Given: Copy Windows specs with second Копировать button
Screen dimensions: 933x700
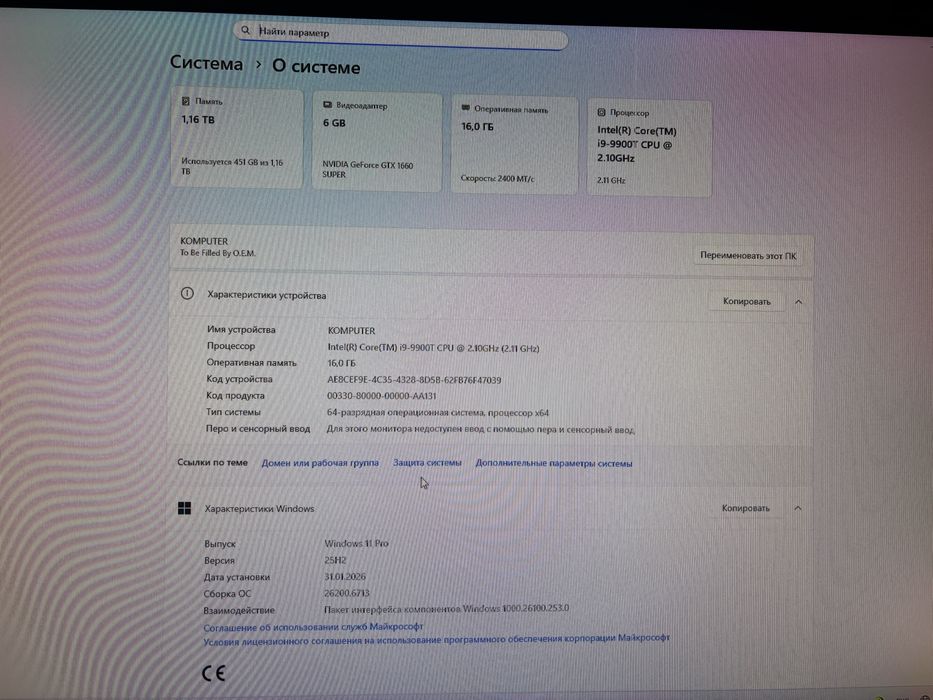Looking at the screenshot, I should 745,508.
